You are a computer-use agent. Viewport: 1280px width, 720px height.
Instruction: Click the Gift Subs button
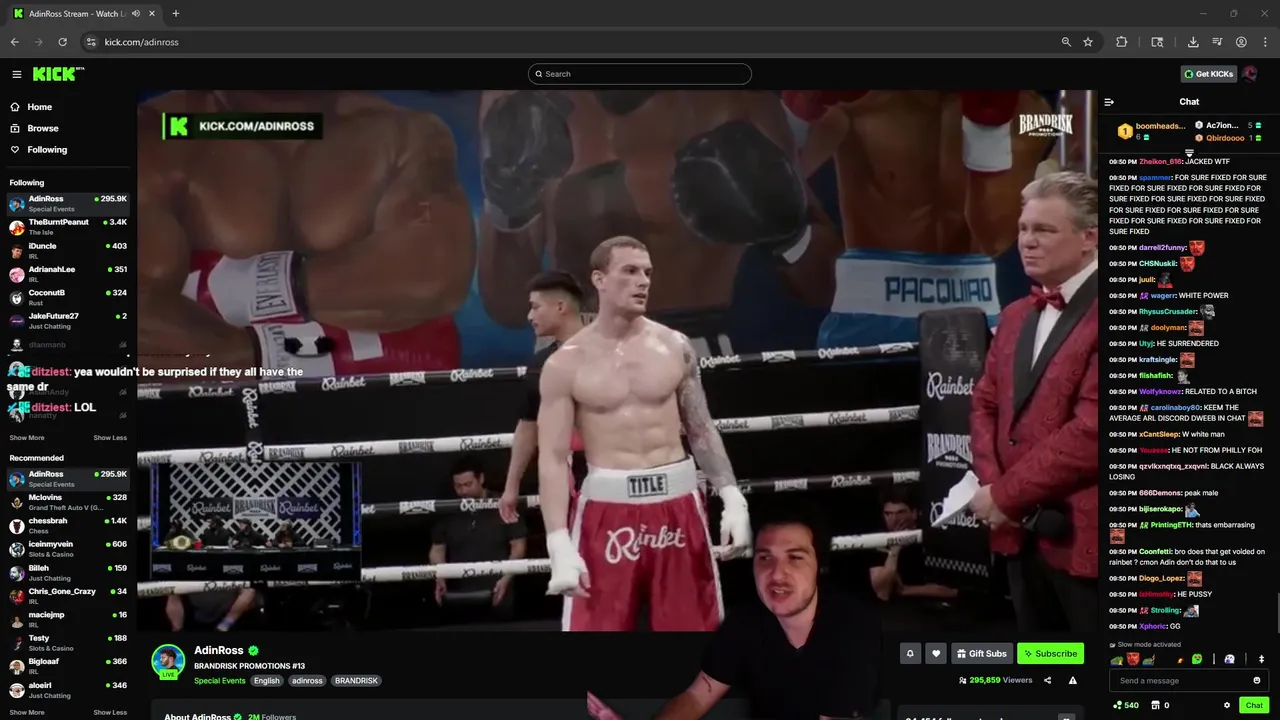pyautogui.click(x=982, y=653)
